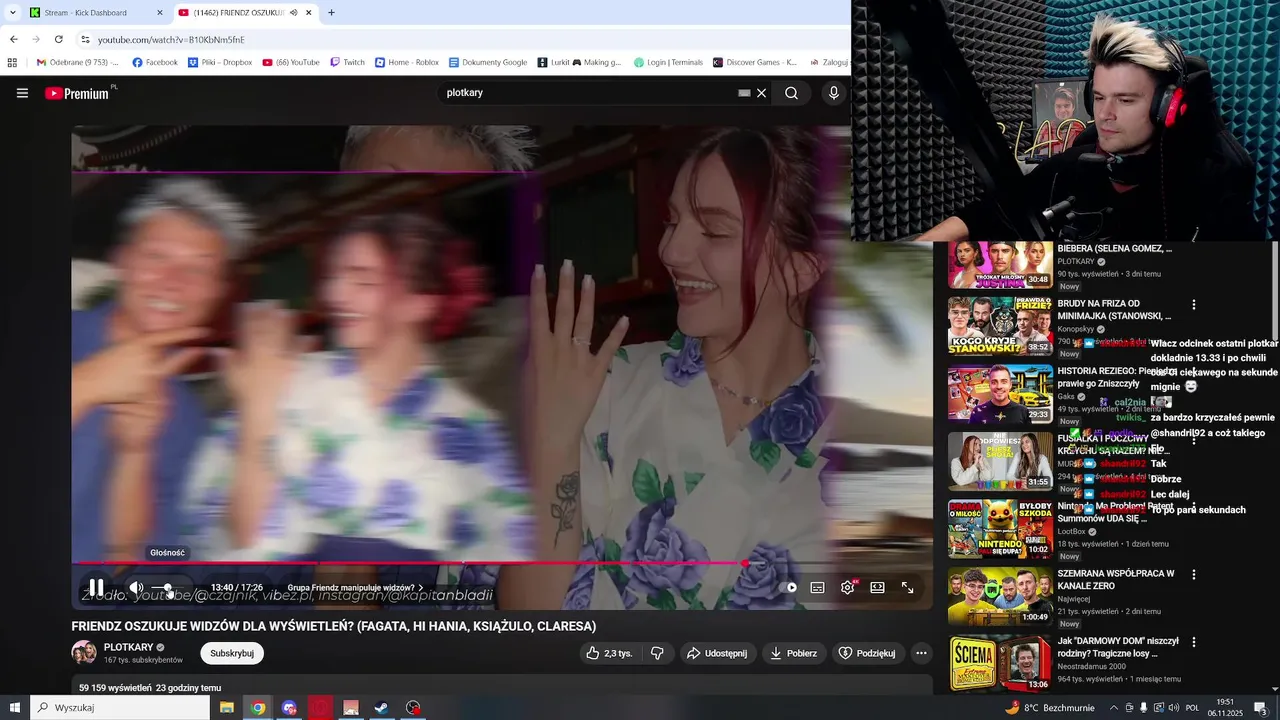Pause the YouTube video
The height and width of the screenshot is (720, 1280).
click(x=96, y=587)
